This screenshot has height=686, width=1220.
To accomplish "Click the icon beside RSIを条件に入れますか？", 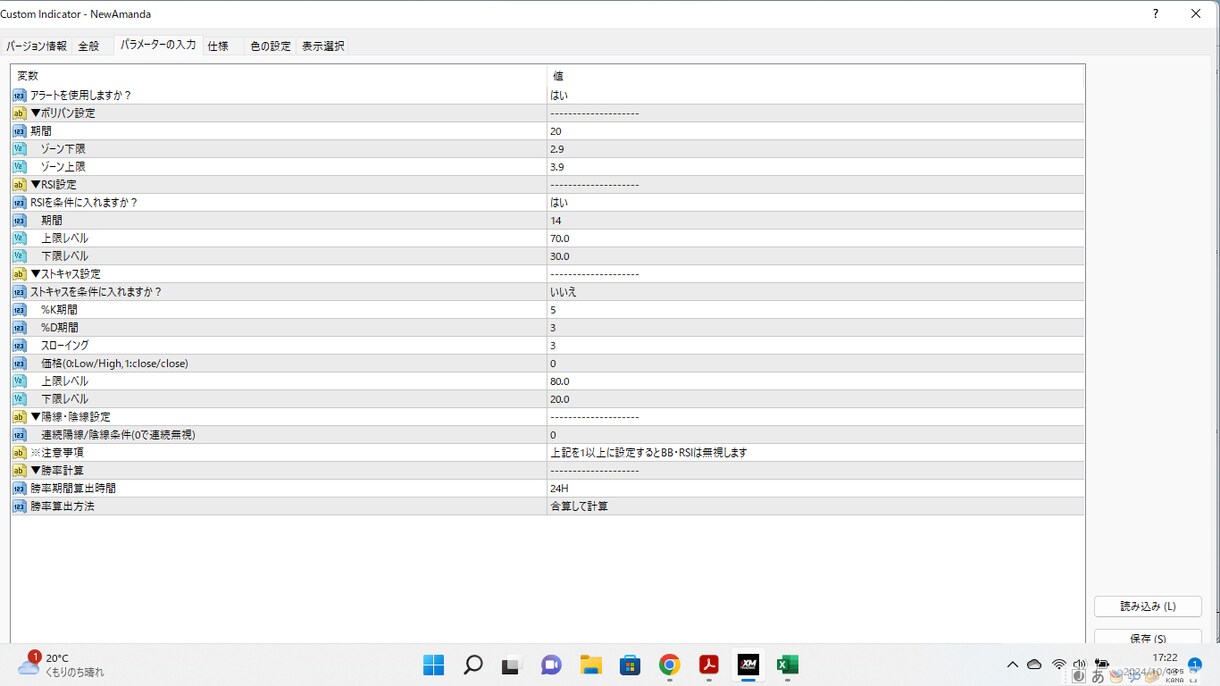I will tap(19, 203).
